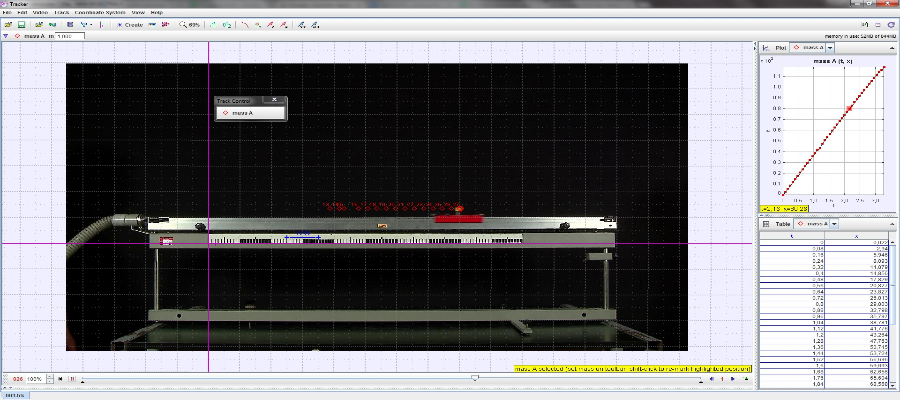Viewport: 900px width, 400px height.
Task: Select mass A in Track Control
Action: pyautogui.click(x=250, y=113)
